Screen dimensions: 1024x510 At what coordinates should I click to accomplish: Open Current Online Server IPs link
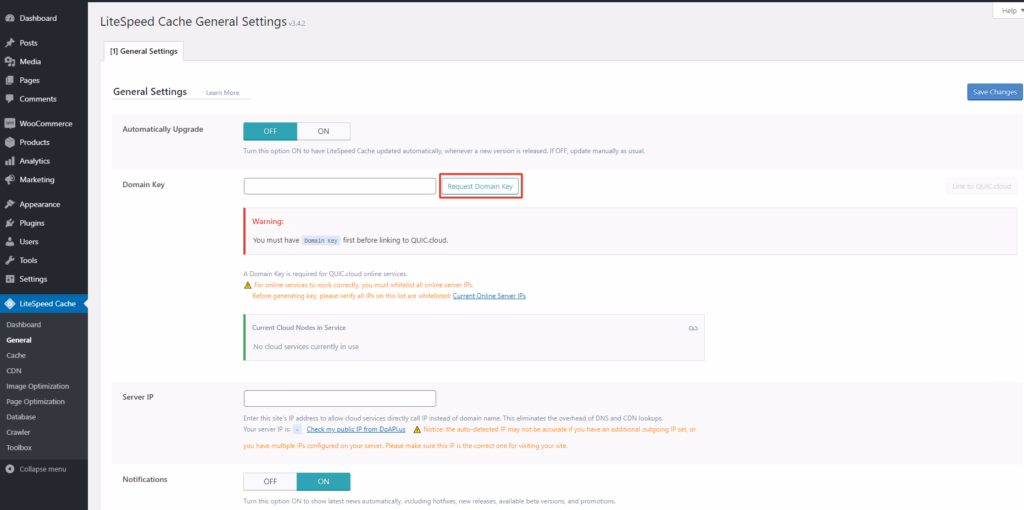(489, 296)
